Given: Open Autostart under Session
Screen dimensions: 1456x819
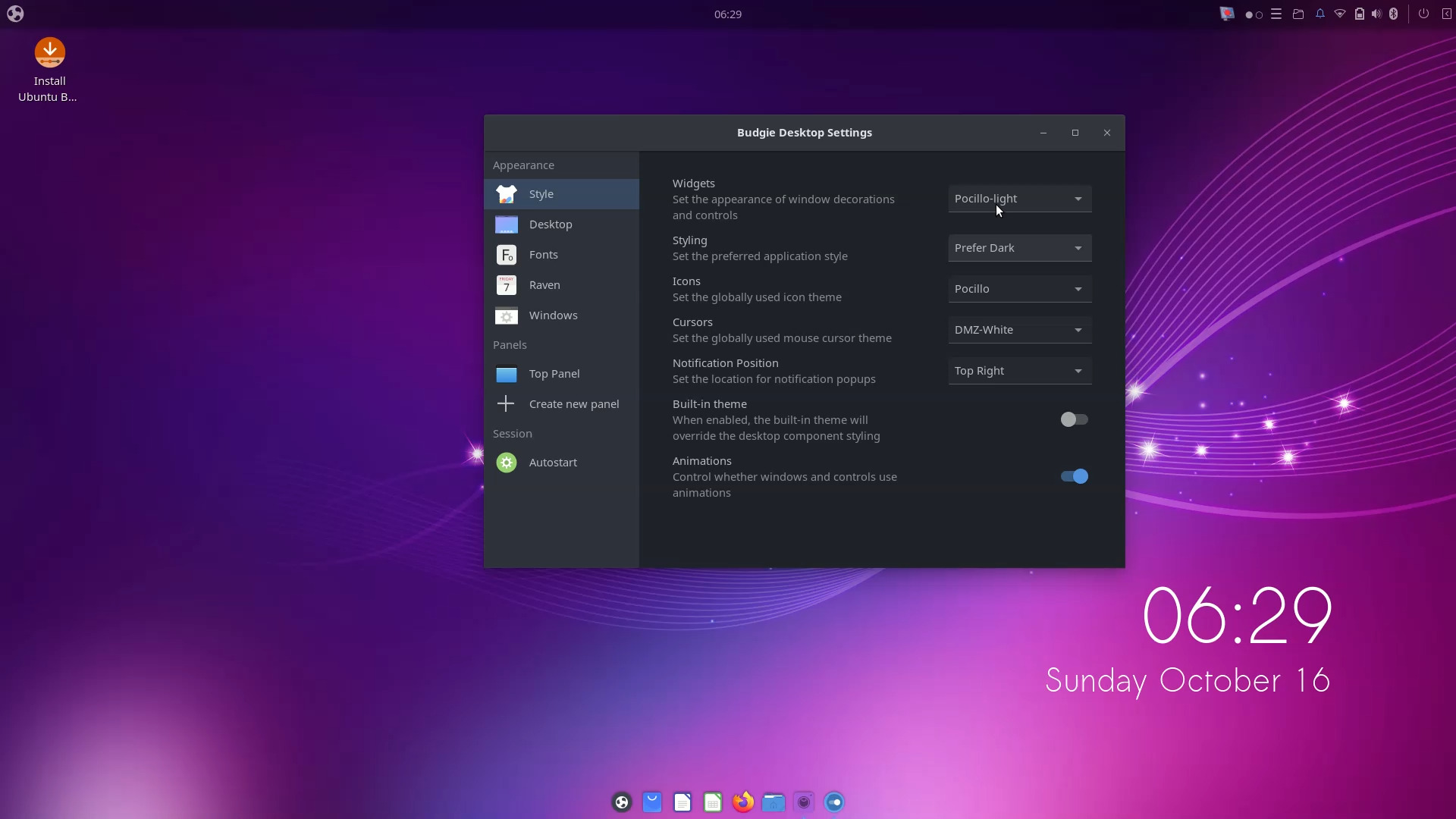Looking at the screenshot, I should click(x=560, y=462).
